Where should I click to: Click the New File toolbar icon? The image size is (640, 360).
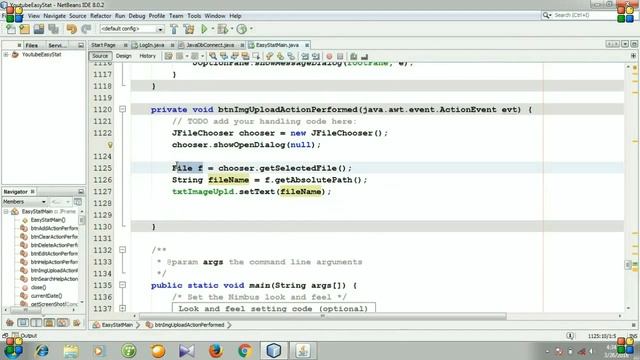pos(11,29)
